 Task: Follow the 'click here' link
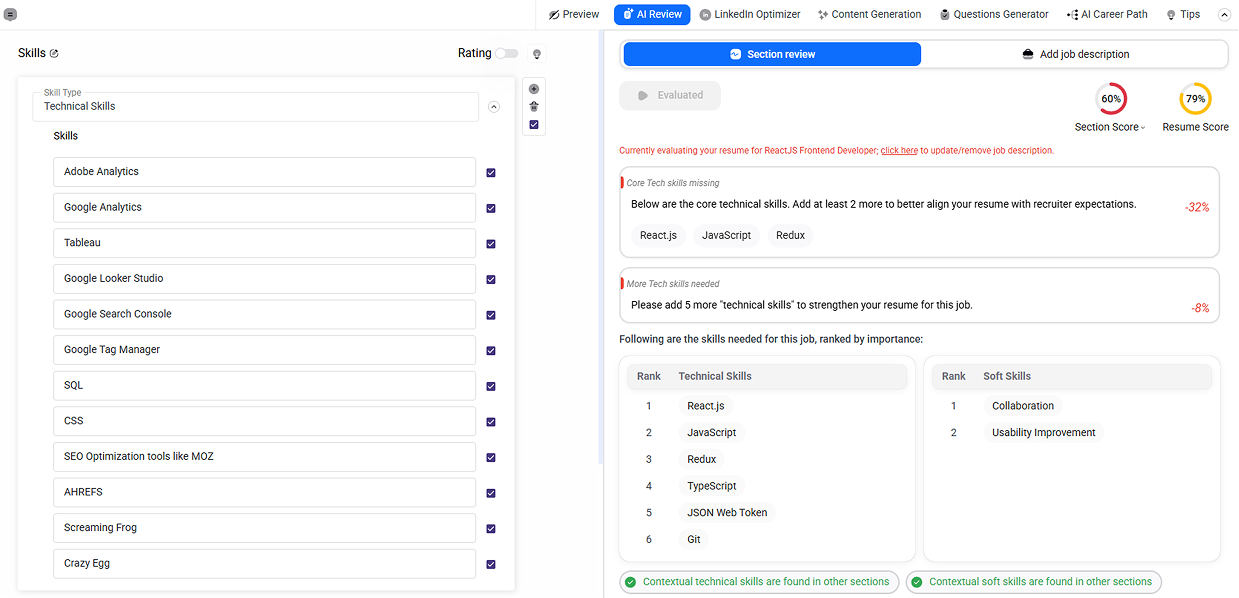pyautogui.click(x=899, y=150)
